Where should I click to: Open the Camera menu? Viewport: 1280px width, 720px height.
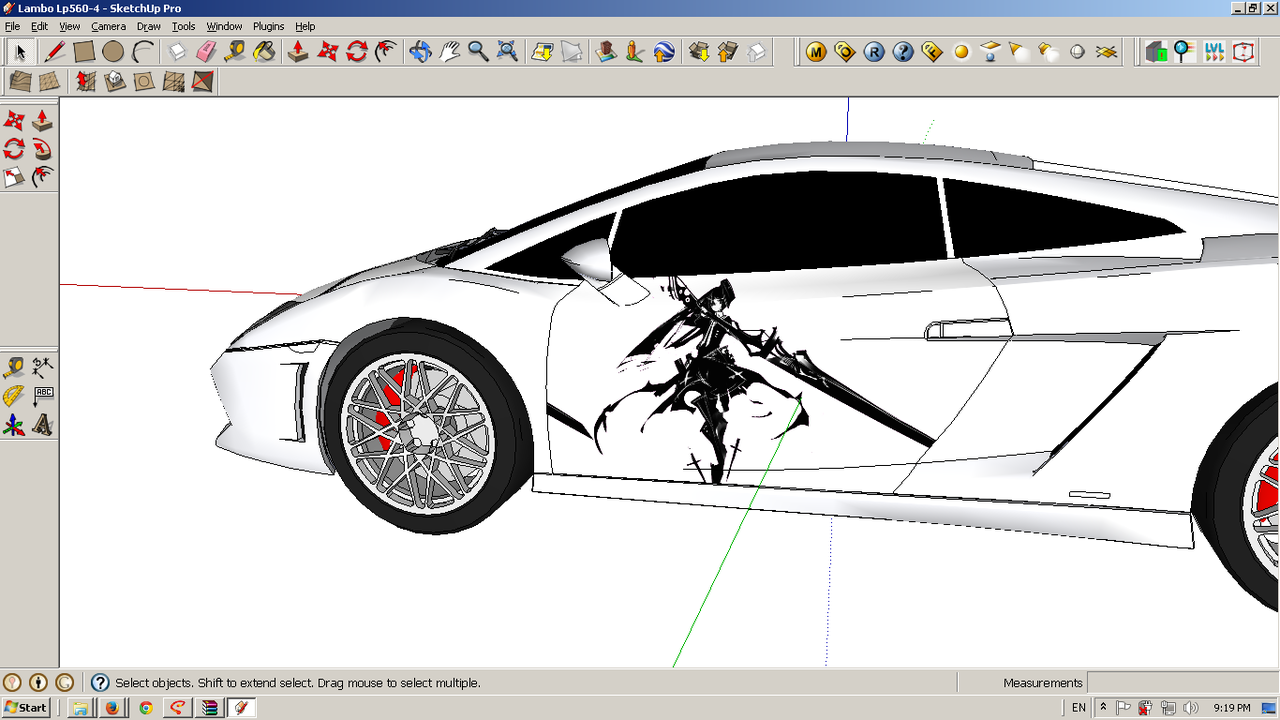pos(108,26)
